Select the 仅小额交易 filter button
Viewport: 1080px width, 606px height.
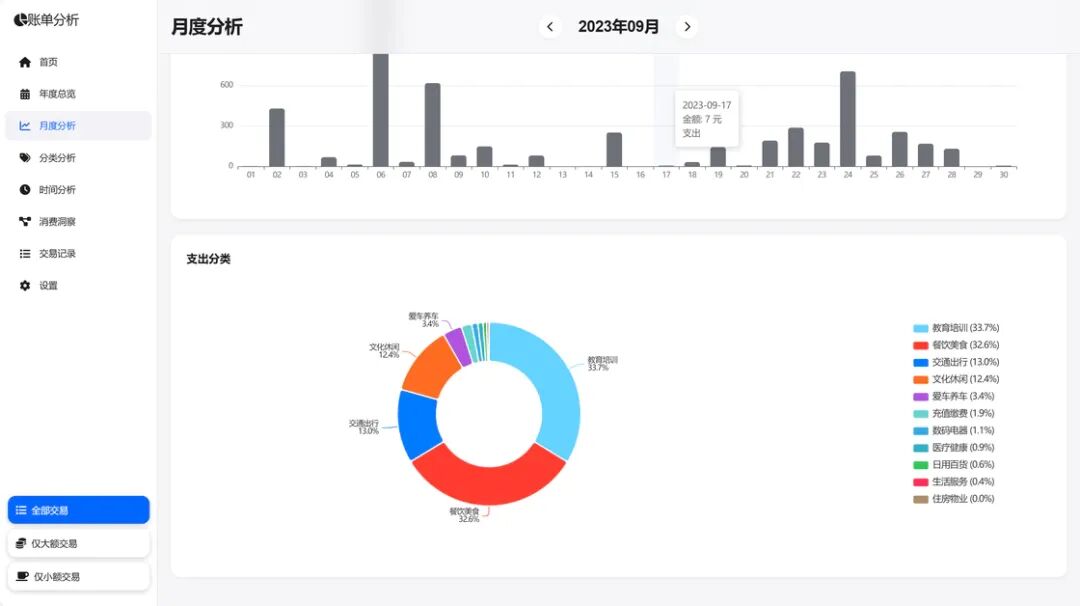(79, 576)
